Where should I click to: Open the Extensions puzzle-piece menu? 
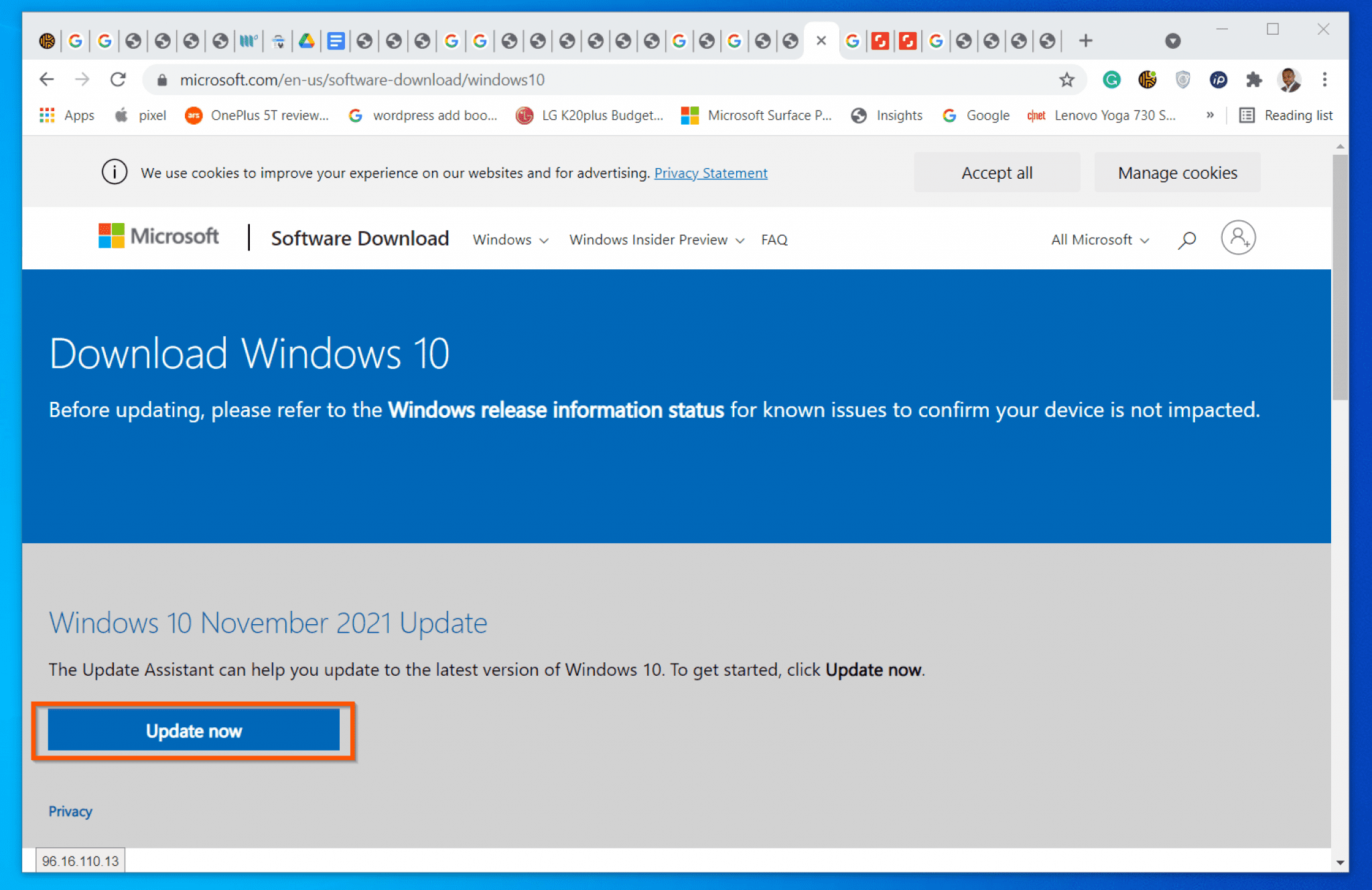(x=1253, y=80)
